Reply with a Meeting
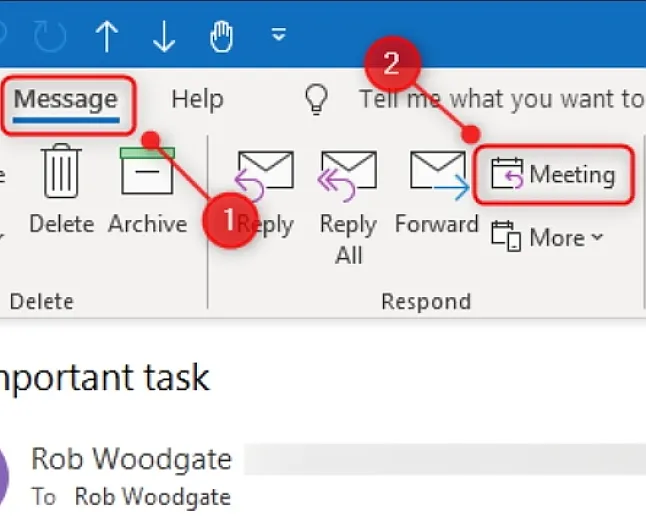Viewport: 646px width, 522px height. tap(553, 175)
